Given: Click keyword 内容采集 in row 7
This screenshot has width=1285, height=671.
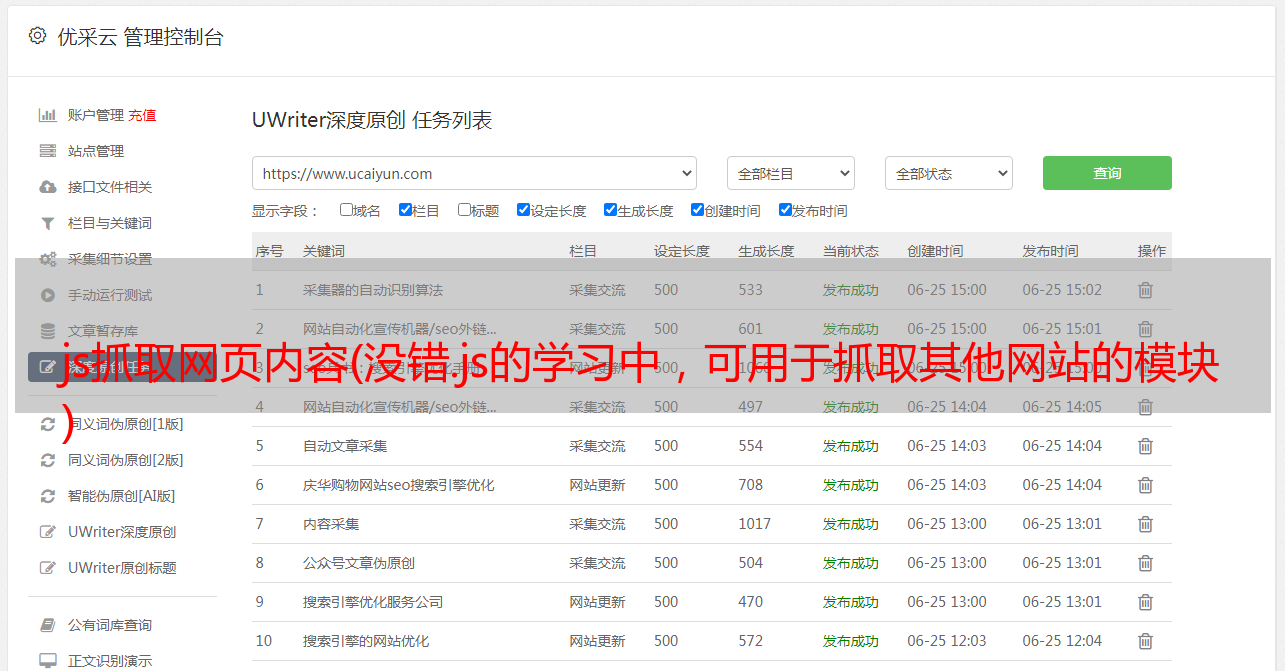Looking at the screenshot, I should [x=331, y=524].
